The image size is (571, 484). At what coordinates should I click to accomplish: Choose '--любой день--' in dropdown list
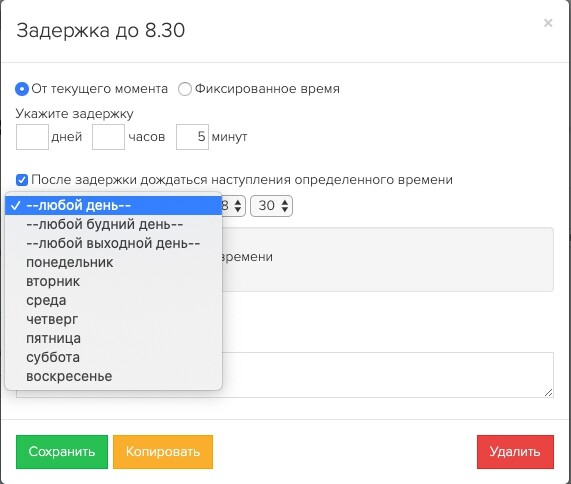tap(114, 205)
